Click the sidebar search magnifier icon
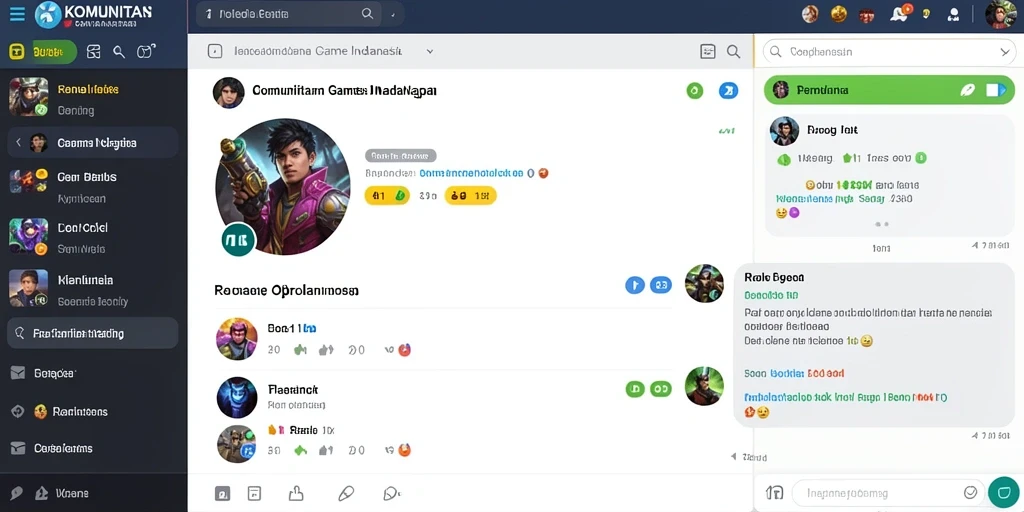 click(119, 52)
